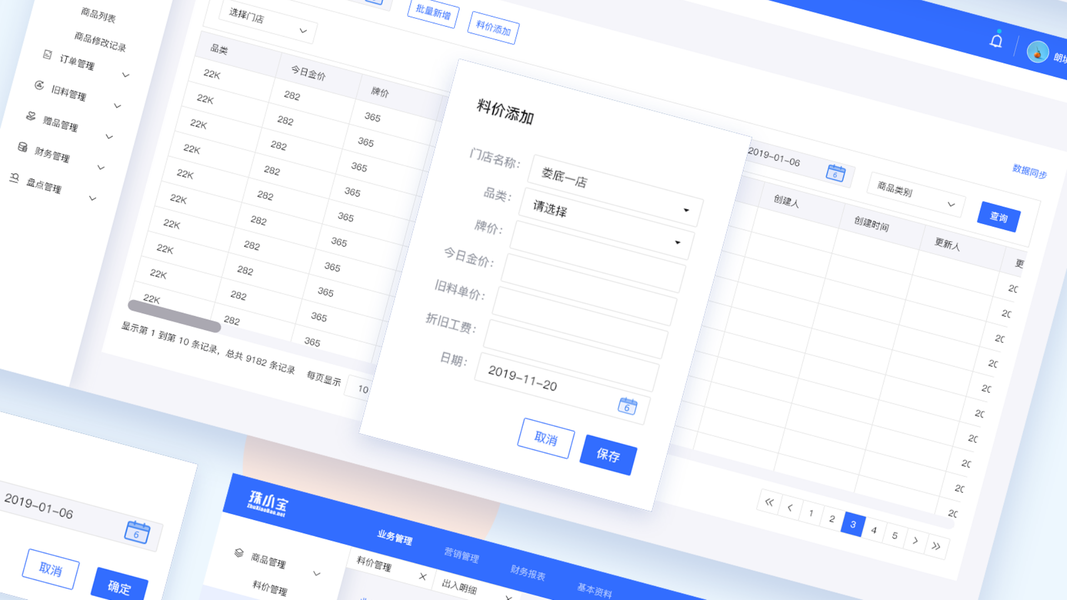Close the 出入明细 tab
This screenshot has width=1067, height=600.
coord(508,597)
